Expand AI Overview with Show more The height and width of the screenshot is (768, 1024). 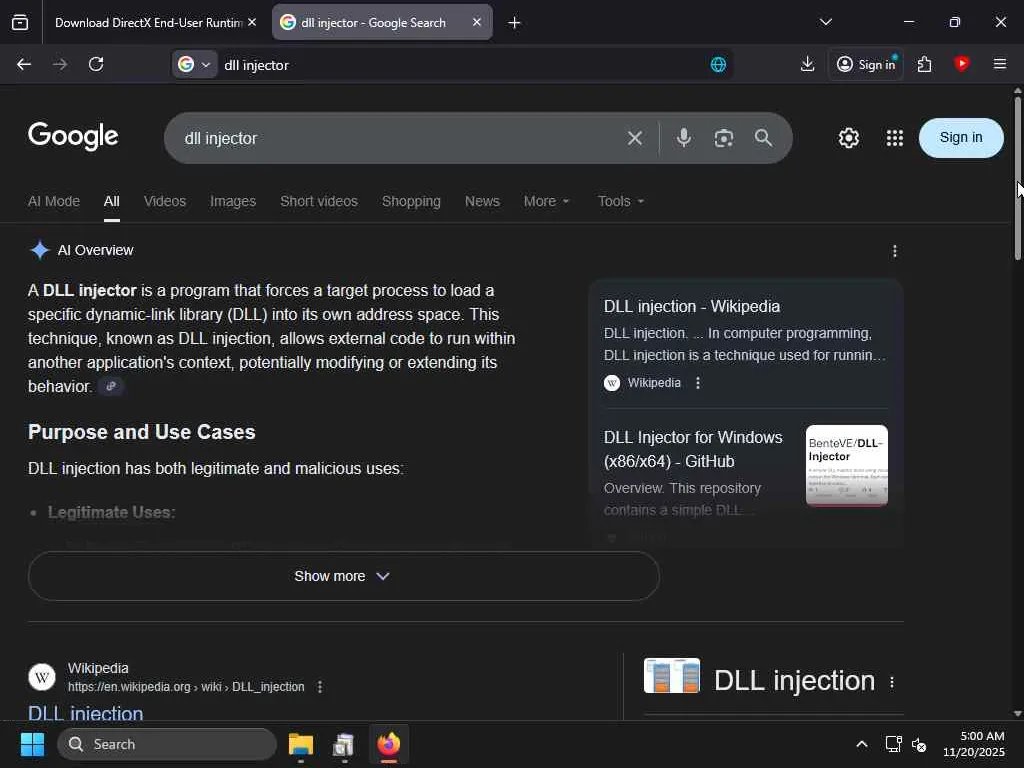pyautogui.click(x=344, y=576)
